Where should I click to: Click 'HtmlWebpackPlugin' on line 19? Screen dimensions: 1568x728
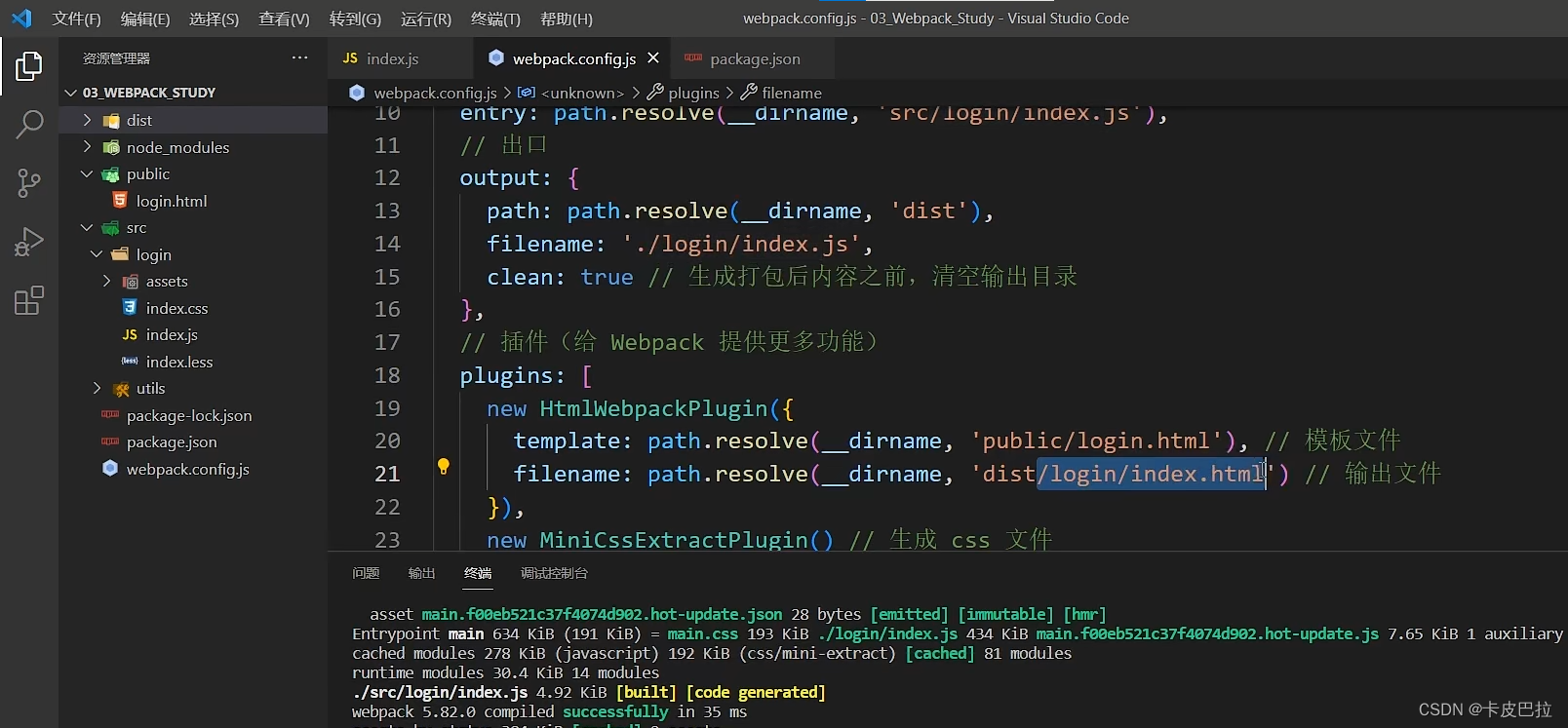point(654,408)
